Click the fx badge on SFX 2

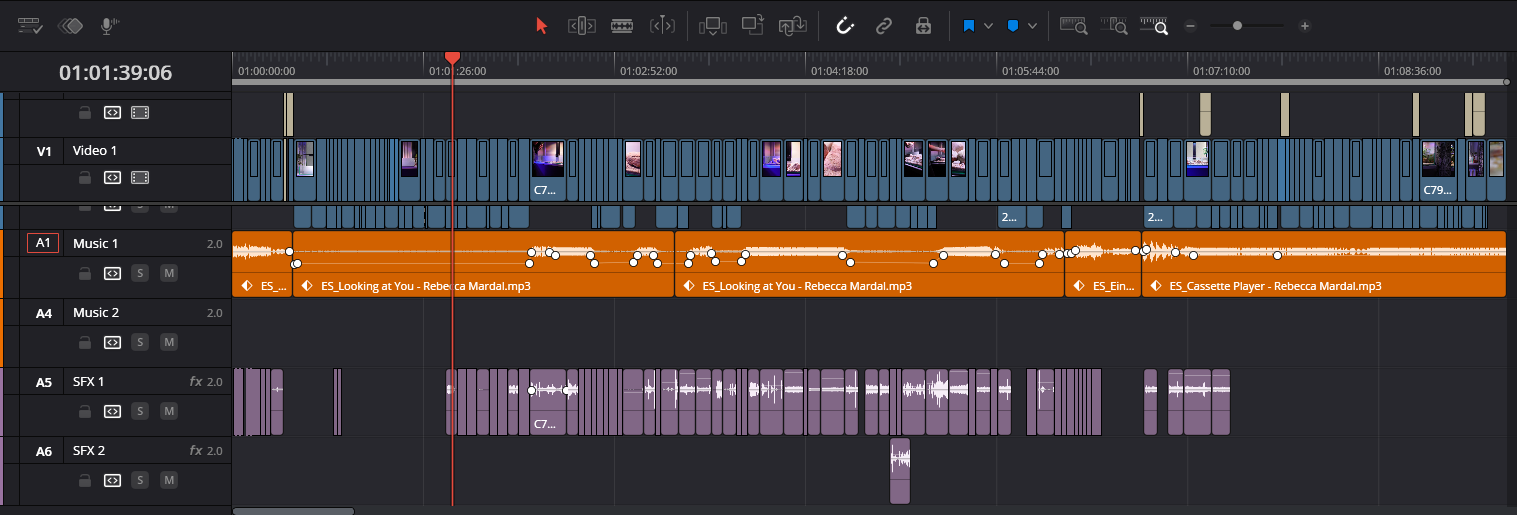(x=196, y=451)
